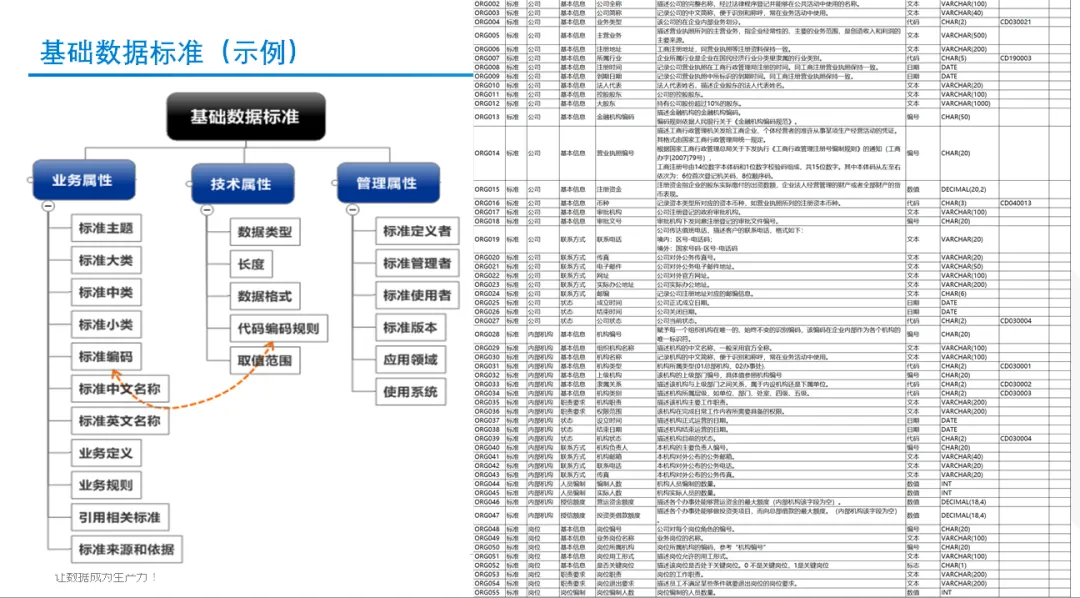Select the root node 基础数据标准
Image resolution: width=1080 pixels, height=598 pixels.
pos(245,118)
